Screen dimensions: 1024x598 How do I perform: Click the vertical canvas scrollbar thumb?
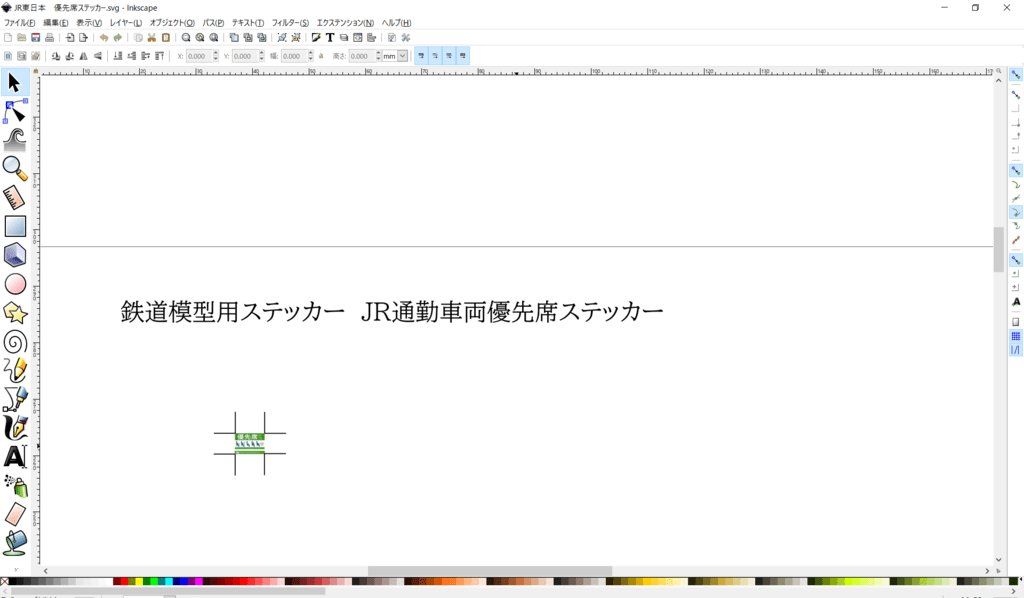click(998, 249)
